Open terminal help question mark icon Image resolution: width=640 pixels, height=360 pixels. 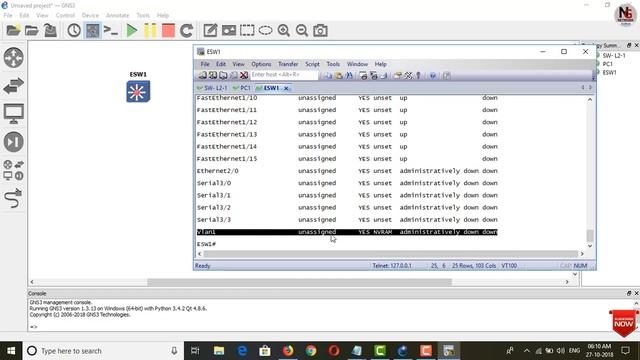(x=433, y=76)
